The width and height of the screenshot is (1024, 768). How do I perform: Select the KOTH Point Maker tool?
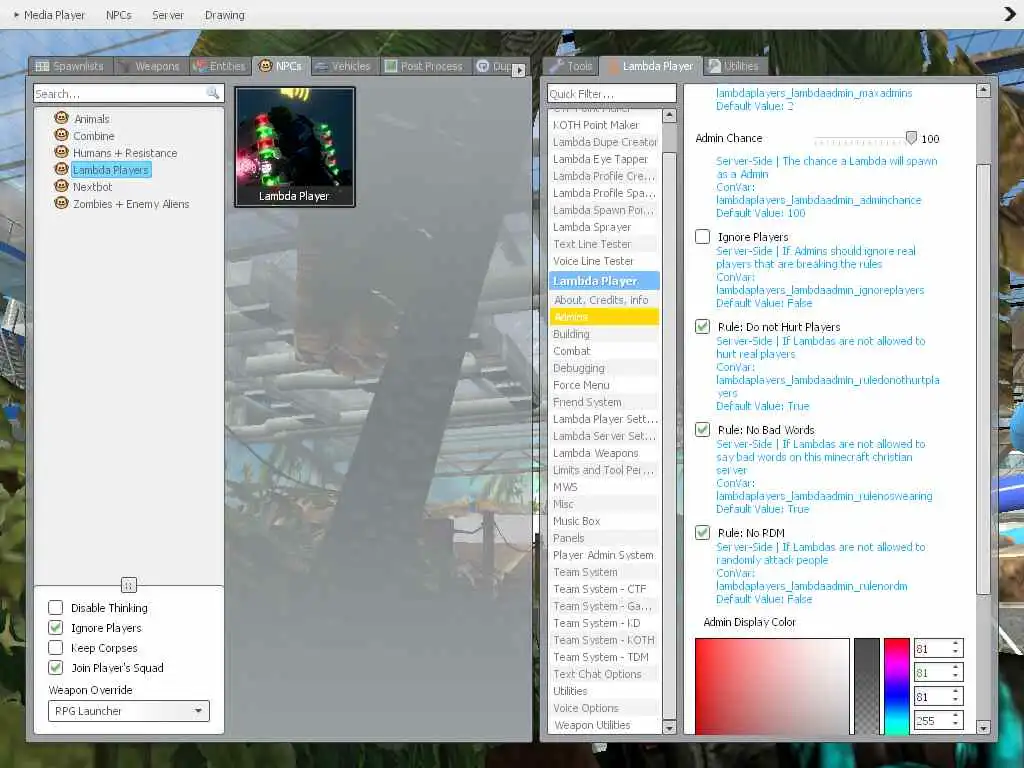[x=604, y=125]
